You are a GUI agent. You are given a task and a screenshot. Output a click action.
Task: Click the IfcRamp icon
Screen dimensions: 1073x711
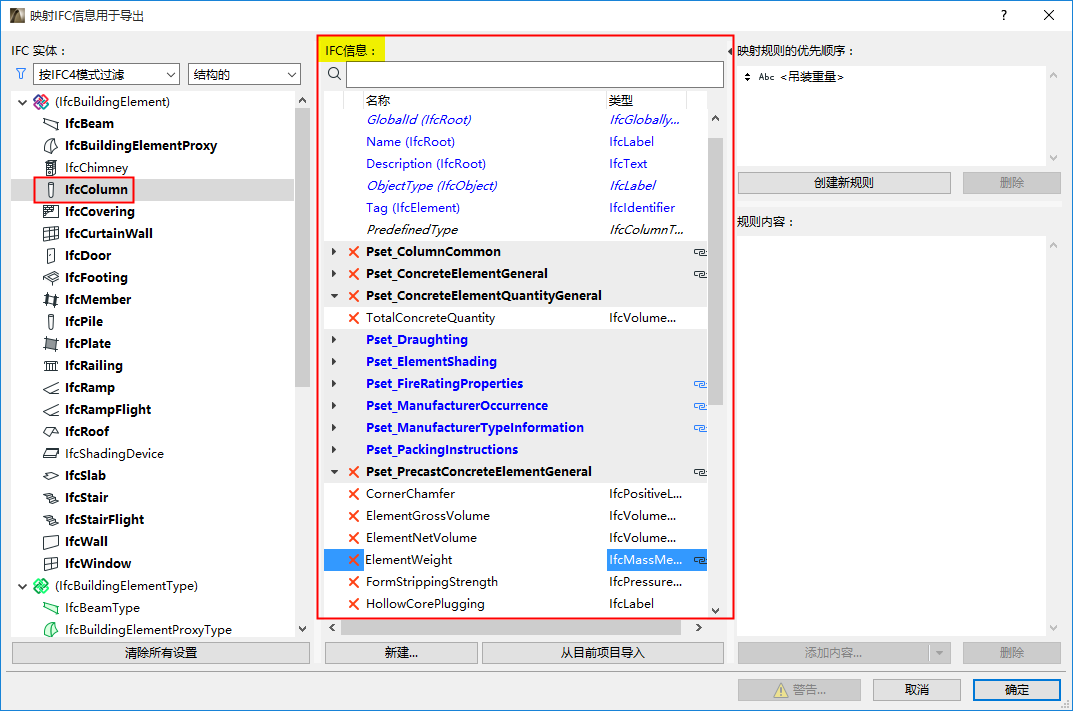[51, 388]
